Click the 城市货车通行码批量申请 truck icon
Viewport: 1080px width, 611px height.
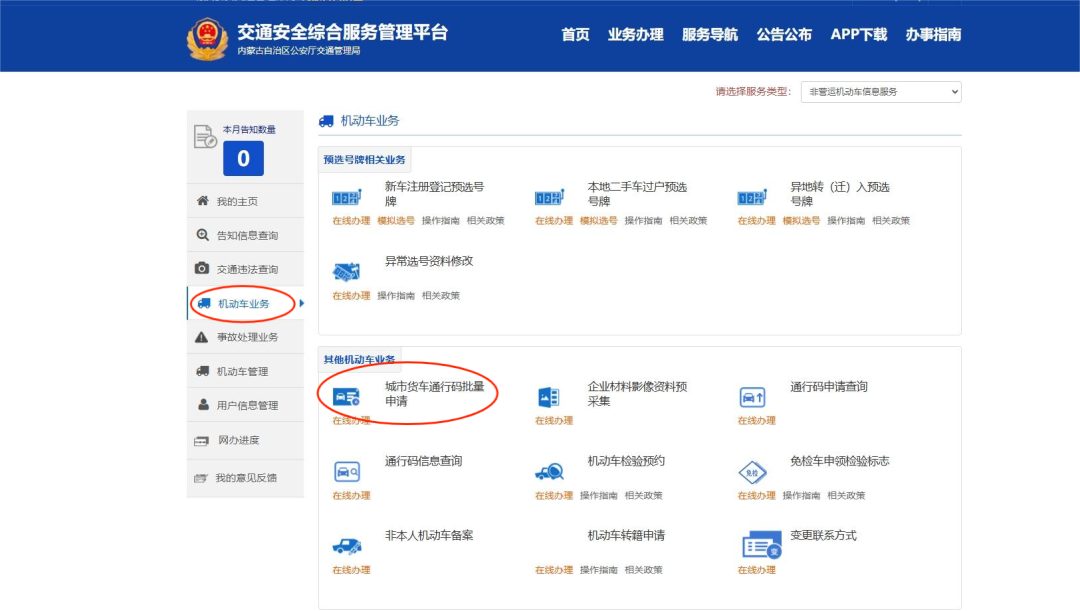(x=346, y=397)
